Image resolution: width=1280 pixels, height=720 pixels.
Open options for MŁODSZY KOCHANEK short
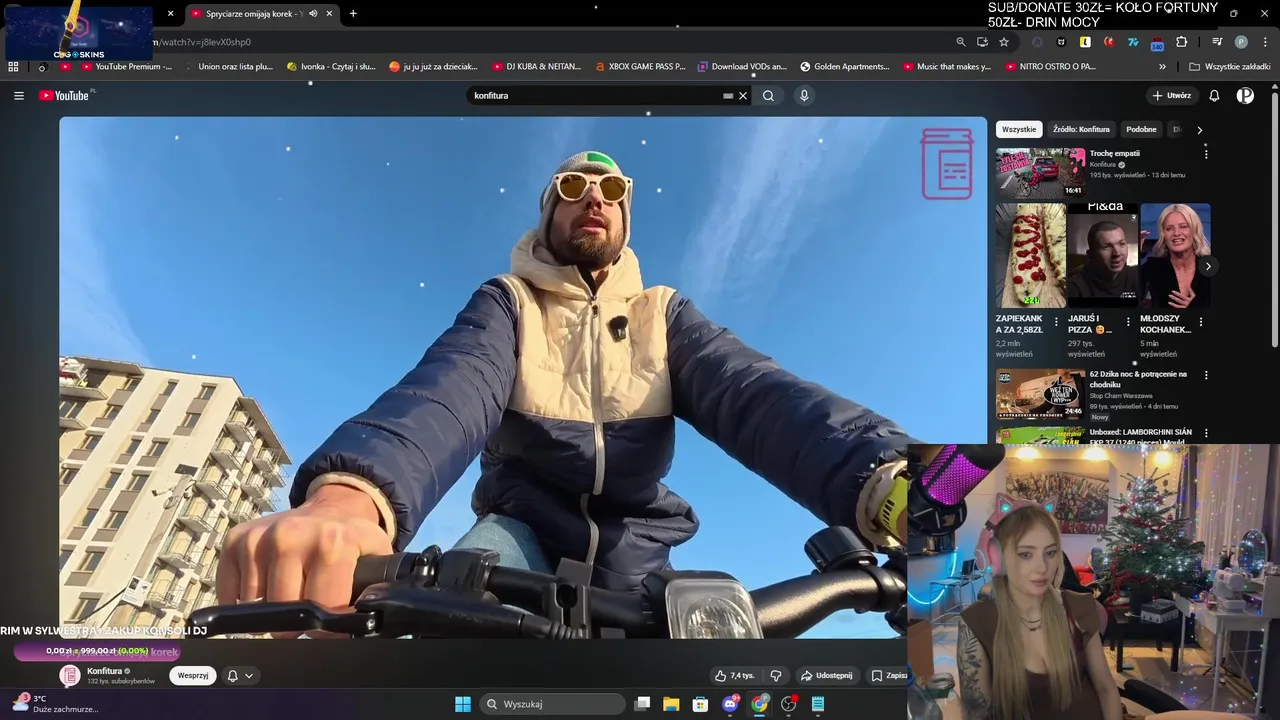[x=1200, y=322]
